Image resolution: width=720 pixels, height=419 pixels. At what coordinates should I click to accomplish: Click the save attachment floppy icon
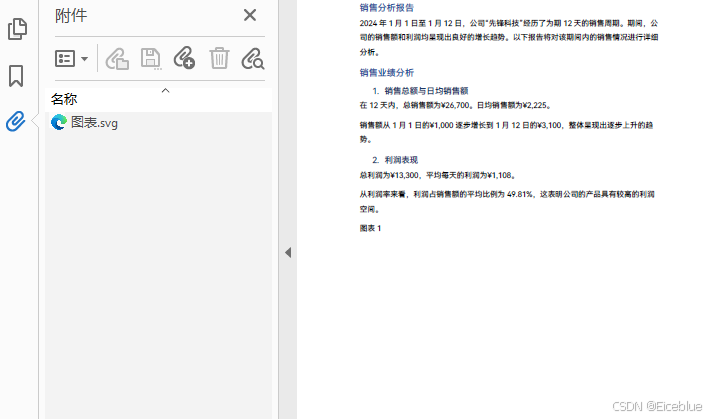(x=151, y=59)
